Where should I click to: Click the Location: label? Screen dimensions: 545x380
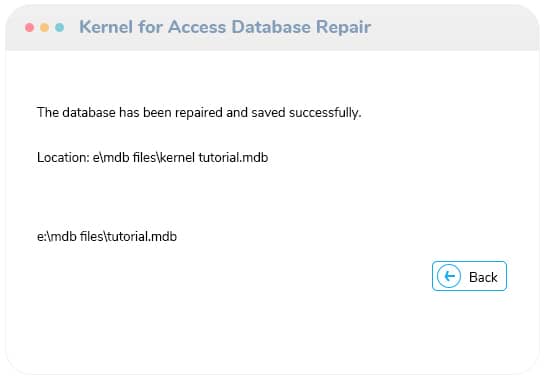pos(63,157)
